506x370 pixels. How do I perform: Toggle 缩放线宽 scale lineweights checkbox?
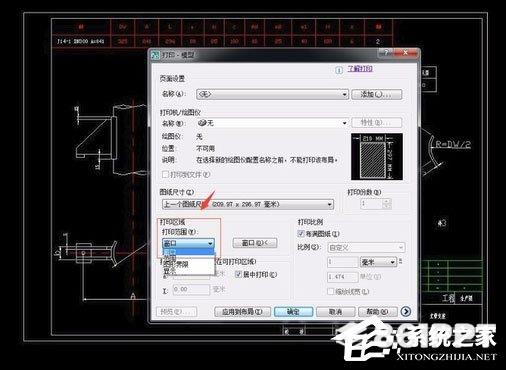coord(330,291)
